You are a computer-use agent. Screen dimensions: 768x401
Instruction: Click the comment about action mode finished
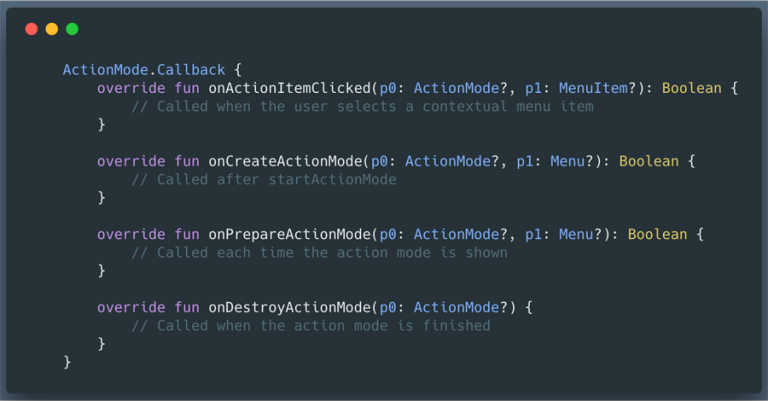click(x=310, y=325)
